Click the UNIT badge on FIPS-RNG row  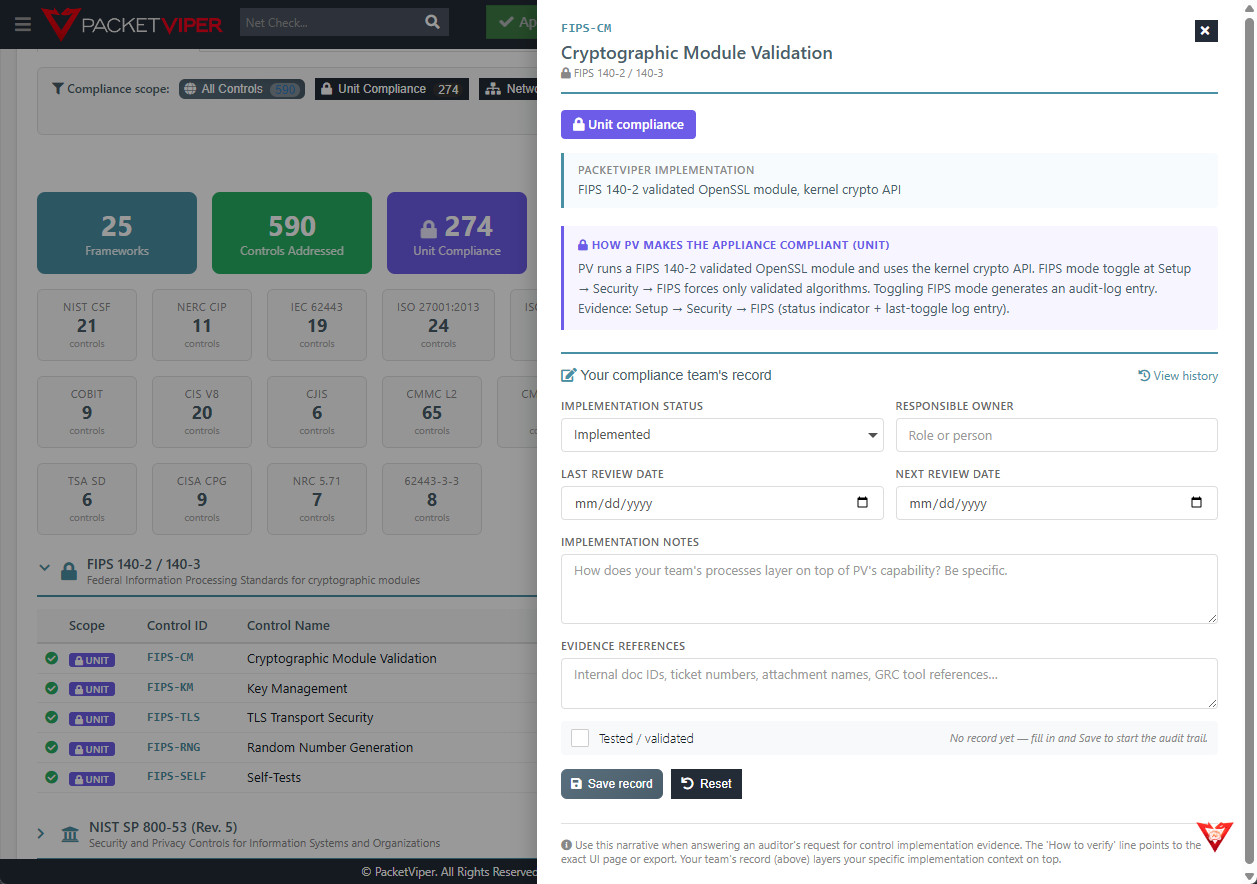[x=91, y=749]
